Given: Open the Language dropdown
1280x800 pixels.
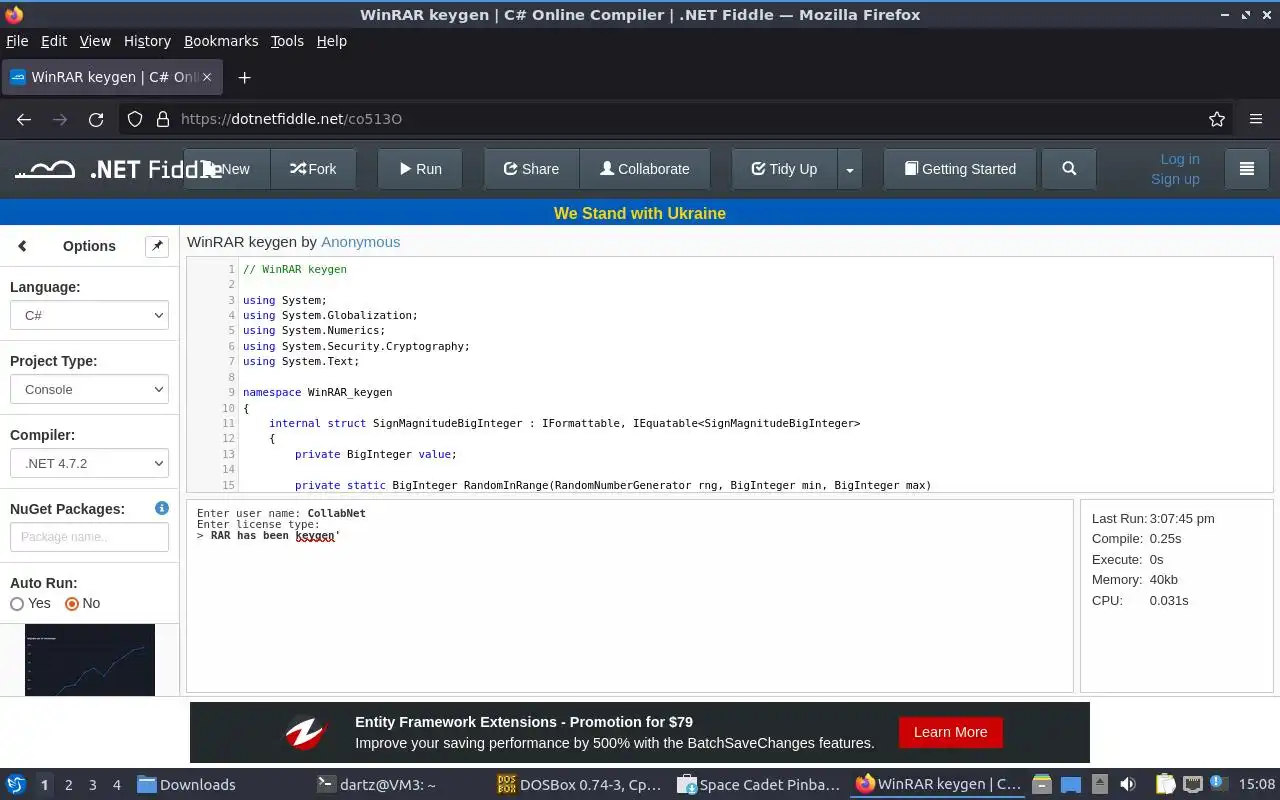Looking at the screenshot, I should click(x=89, y=315).
